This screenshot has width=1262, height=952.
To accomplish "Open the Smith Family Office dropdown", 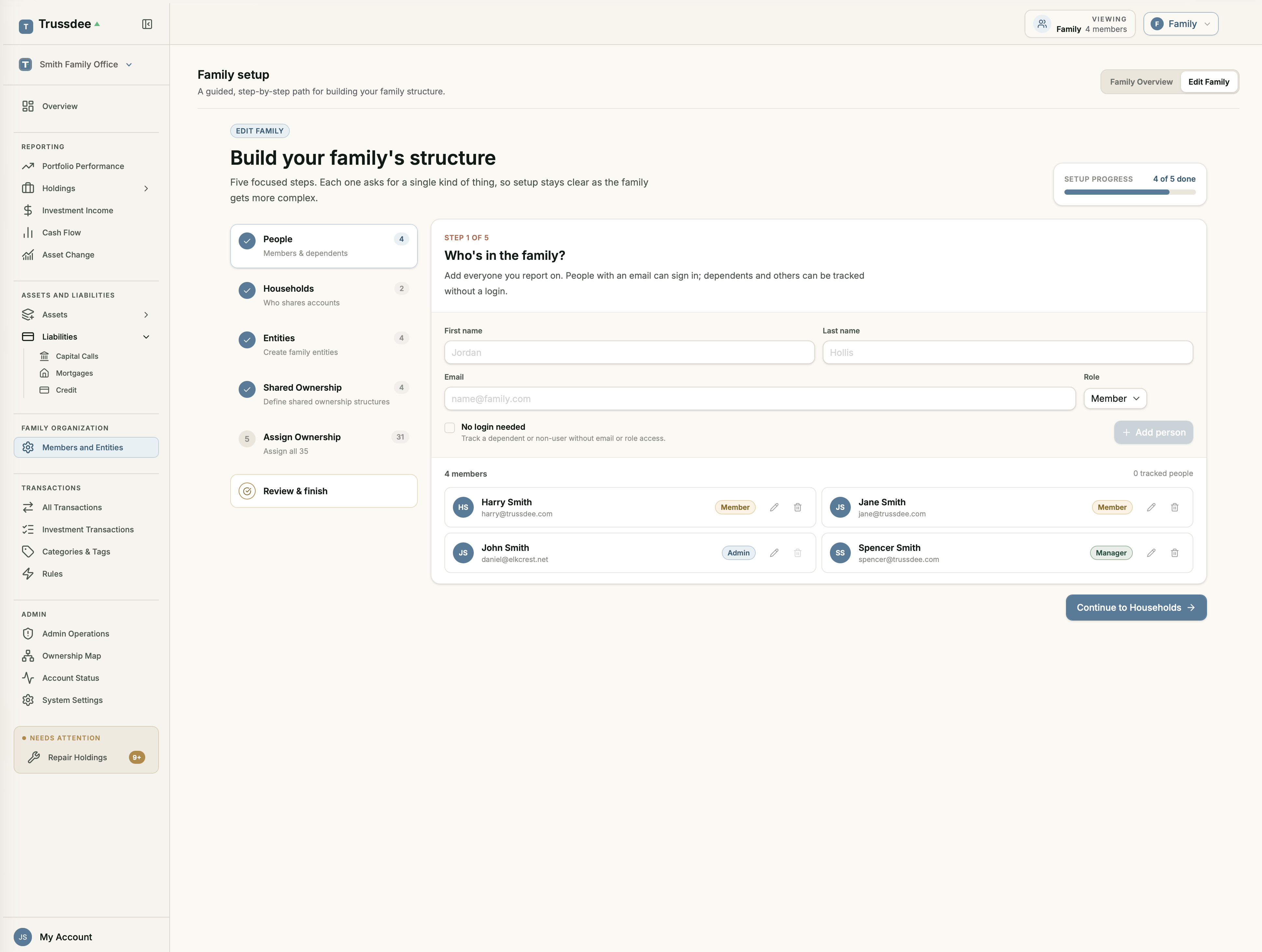I will 75,64.
